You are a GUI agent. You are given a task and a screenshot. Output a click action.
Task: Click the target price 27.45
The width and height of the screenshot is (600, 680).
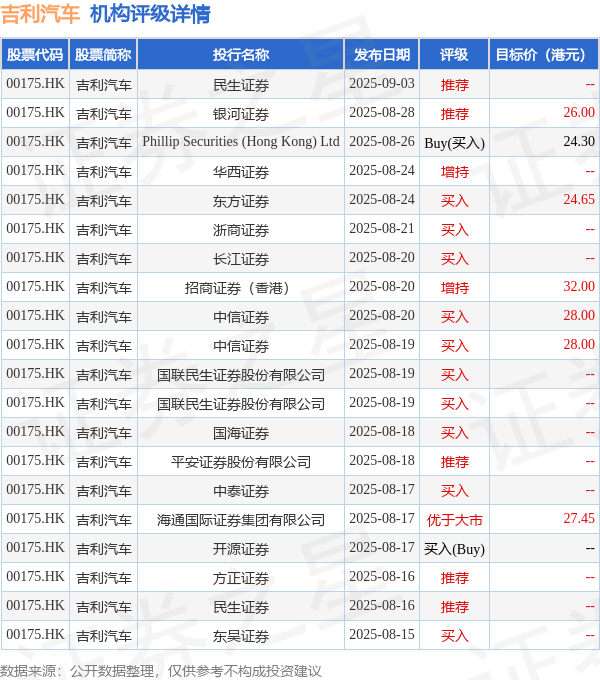579,518
